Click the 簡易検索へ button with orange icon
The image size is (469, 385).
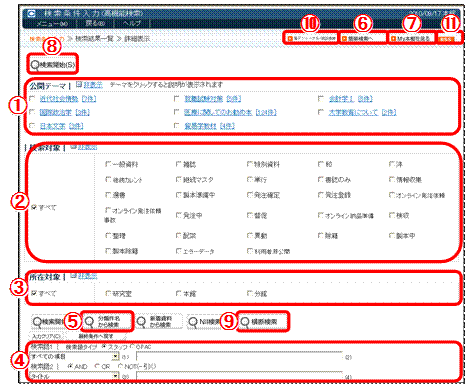362,38
